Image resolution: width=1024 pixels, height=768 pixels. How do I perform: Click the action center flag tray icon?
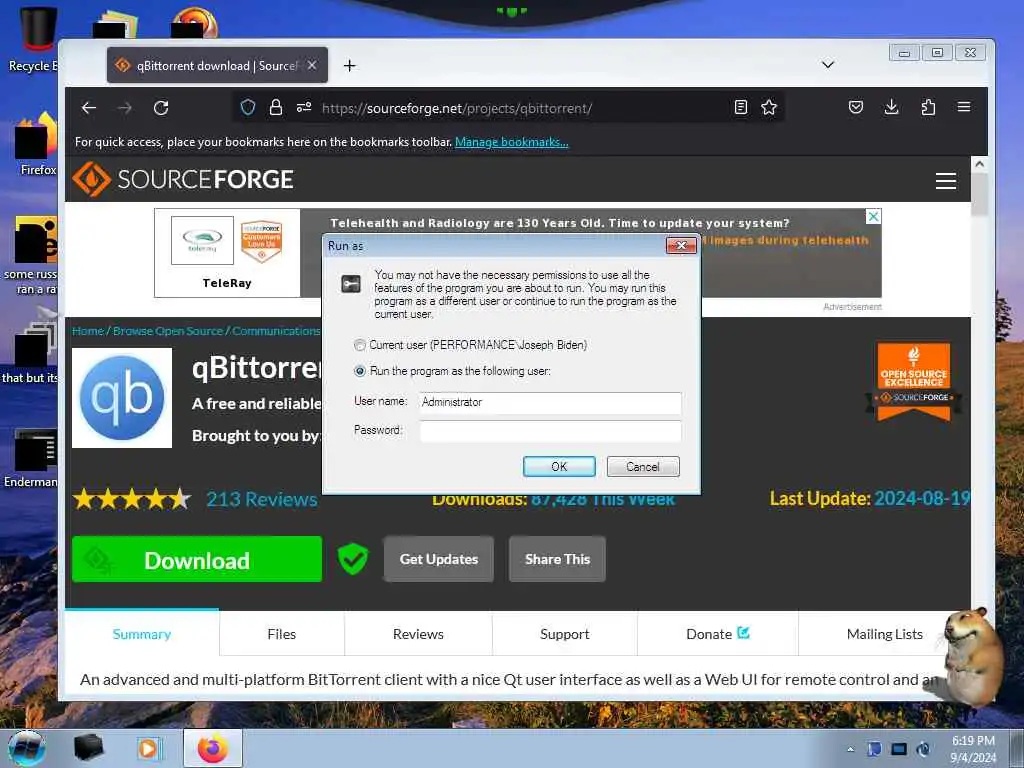coord(874,749)
